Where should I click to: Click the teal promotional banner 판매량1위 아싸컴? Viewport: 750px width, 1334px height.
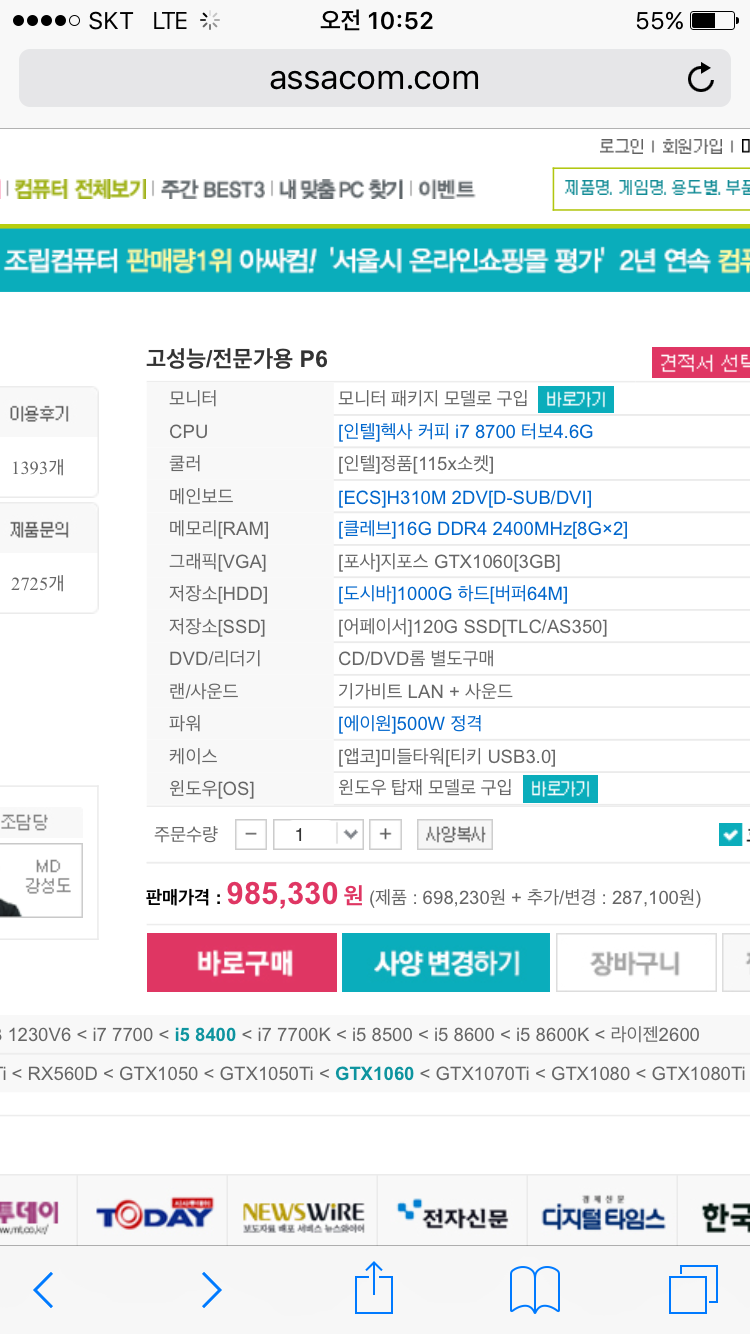tap(375, 261)
